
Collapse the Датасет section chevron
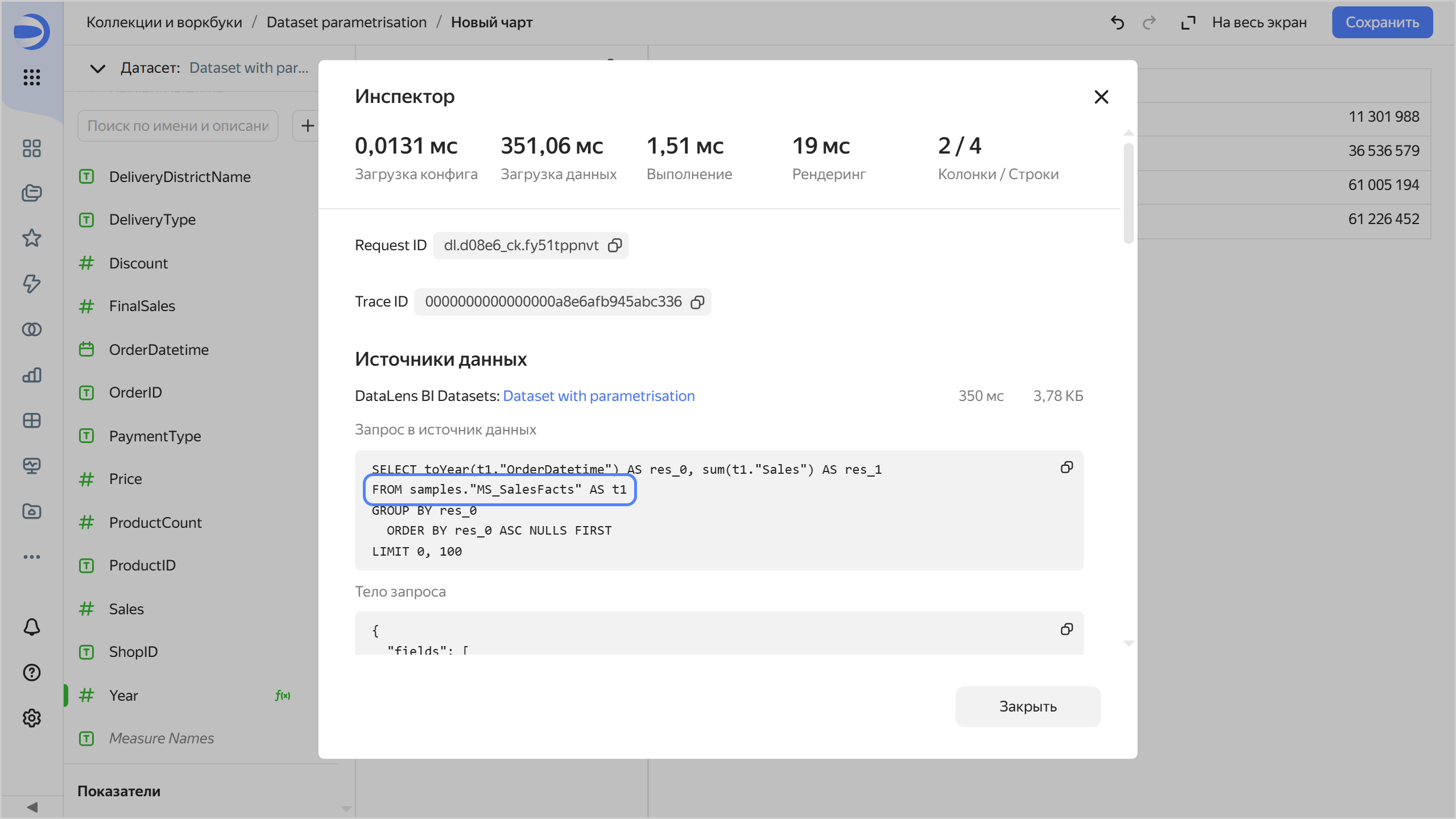[98, 69]
